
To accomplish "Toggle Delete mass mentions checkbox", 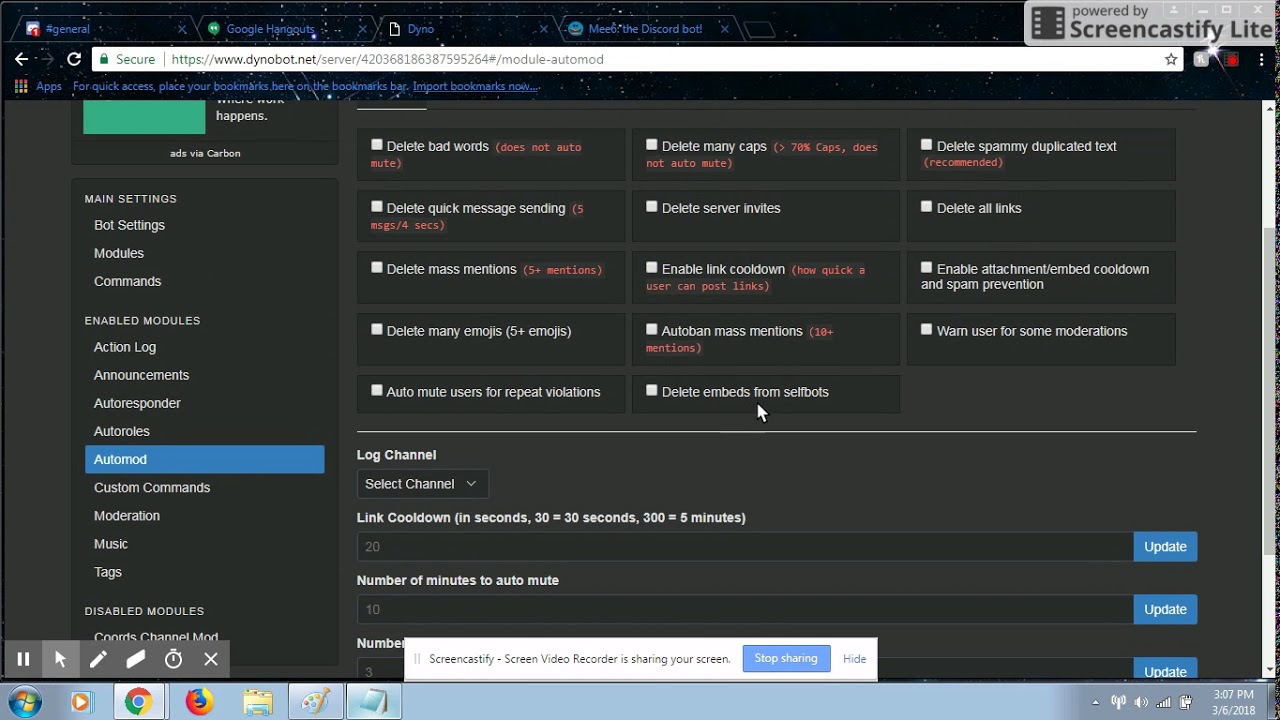I will tap(377, 268).
